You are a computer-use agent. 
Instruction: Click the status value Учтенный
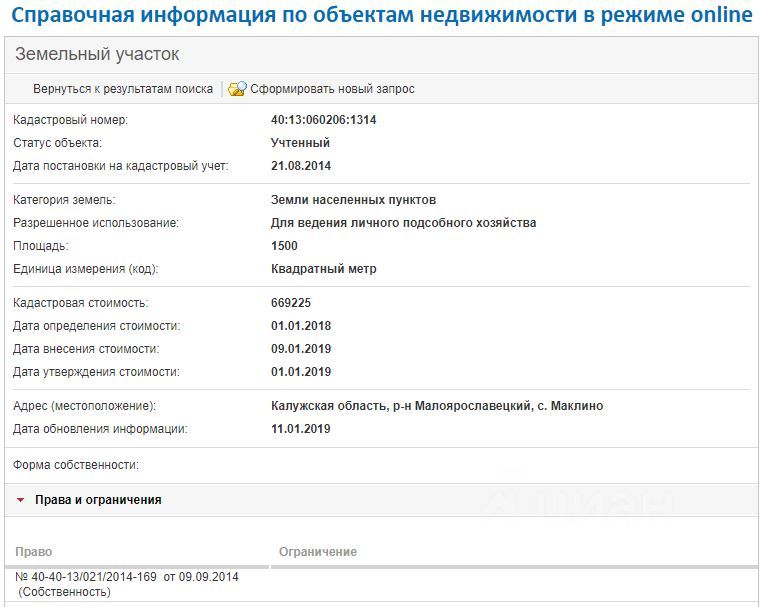(x=300, y=143)
